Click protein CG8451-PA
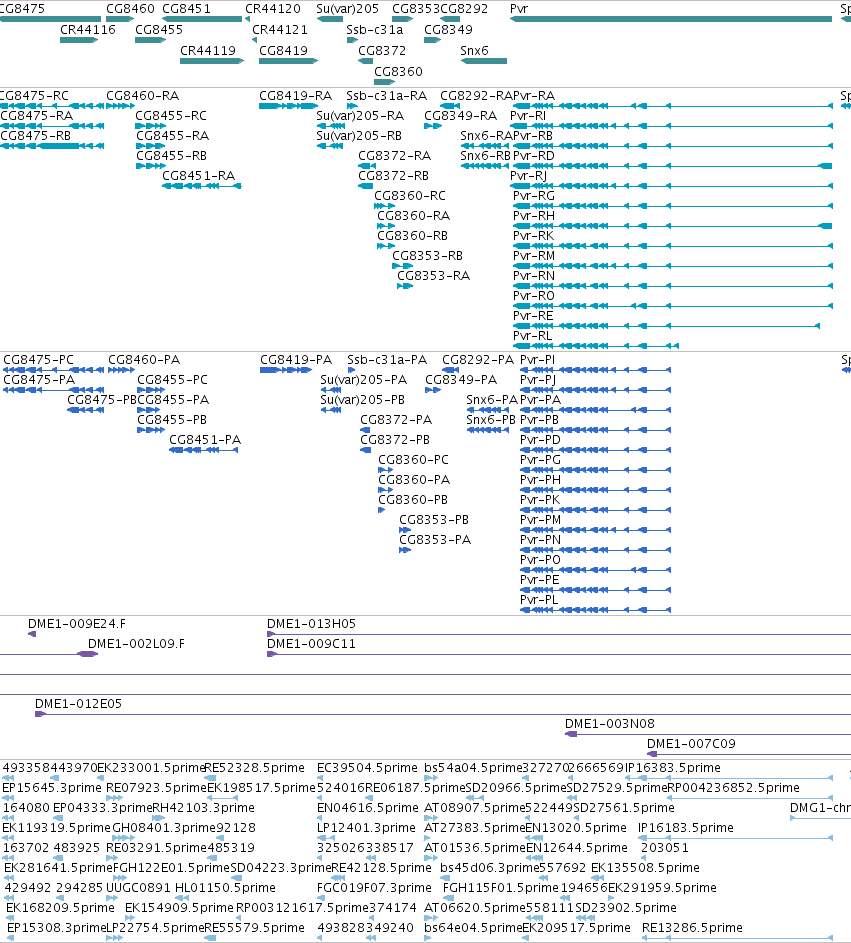This screenshot has height=943, width=851. point(204,450)
